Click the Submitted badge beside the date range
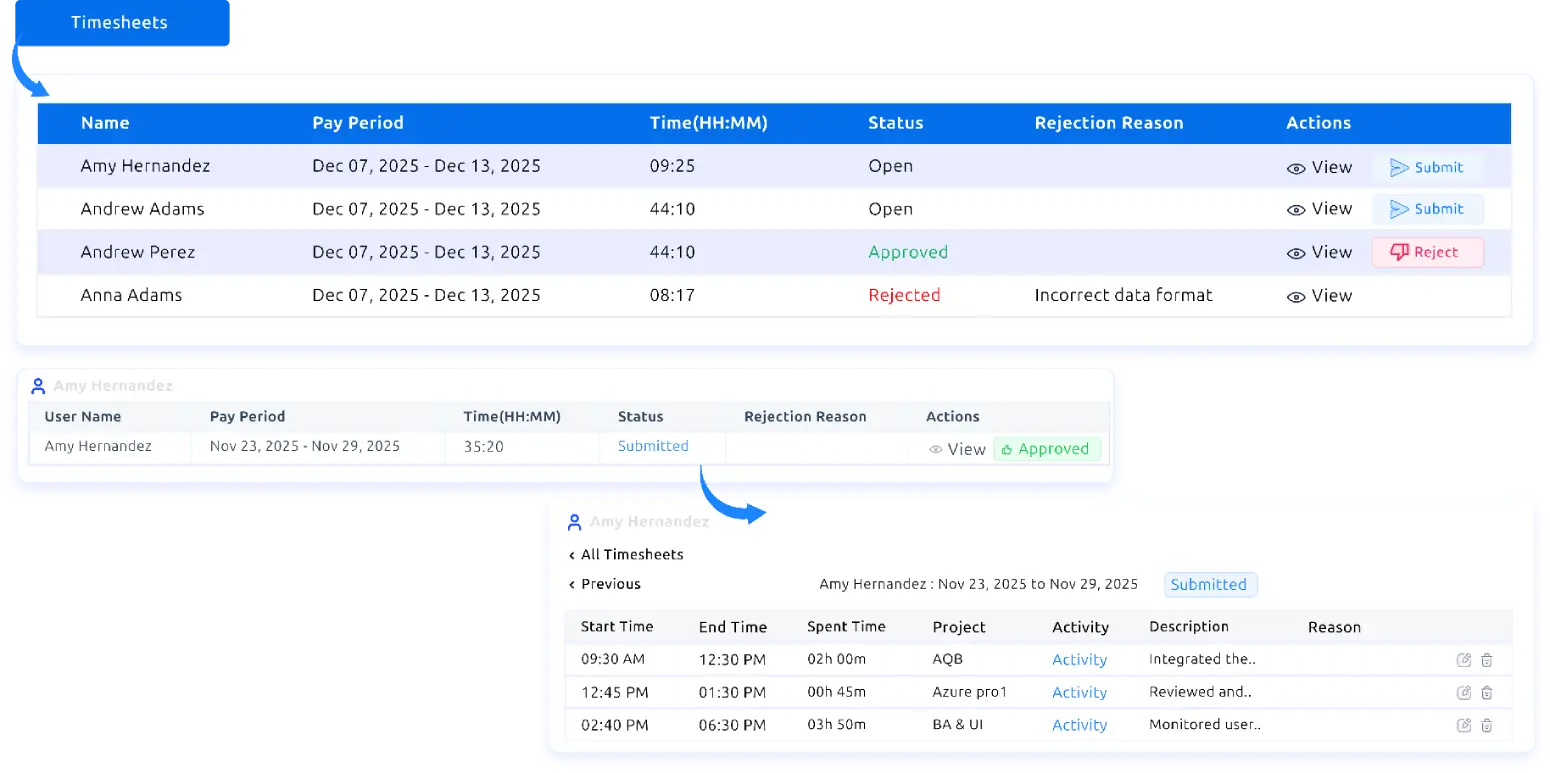The width and height of the screenshot is (1550, 773). pos(1210,584)
